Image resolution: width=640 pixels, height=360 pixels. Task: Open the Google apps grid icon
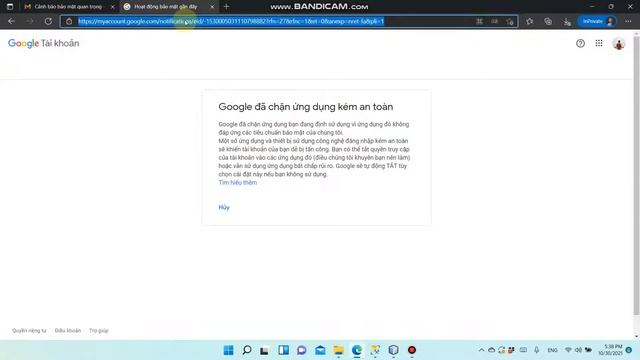[x=599, y=43]
